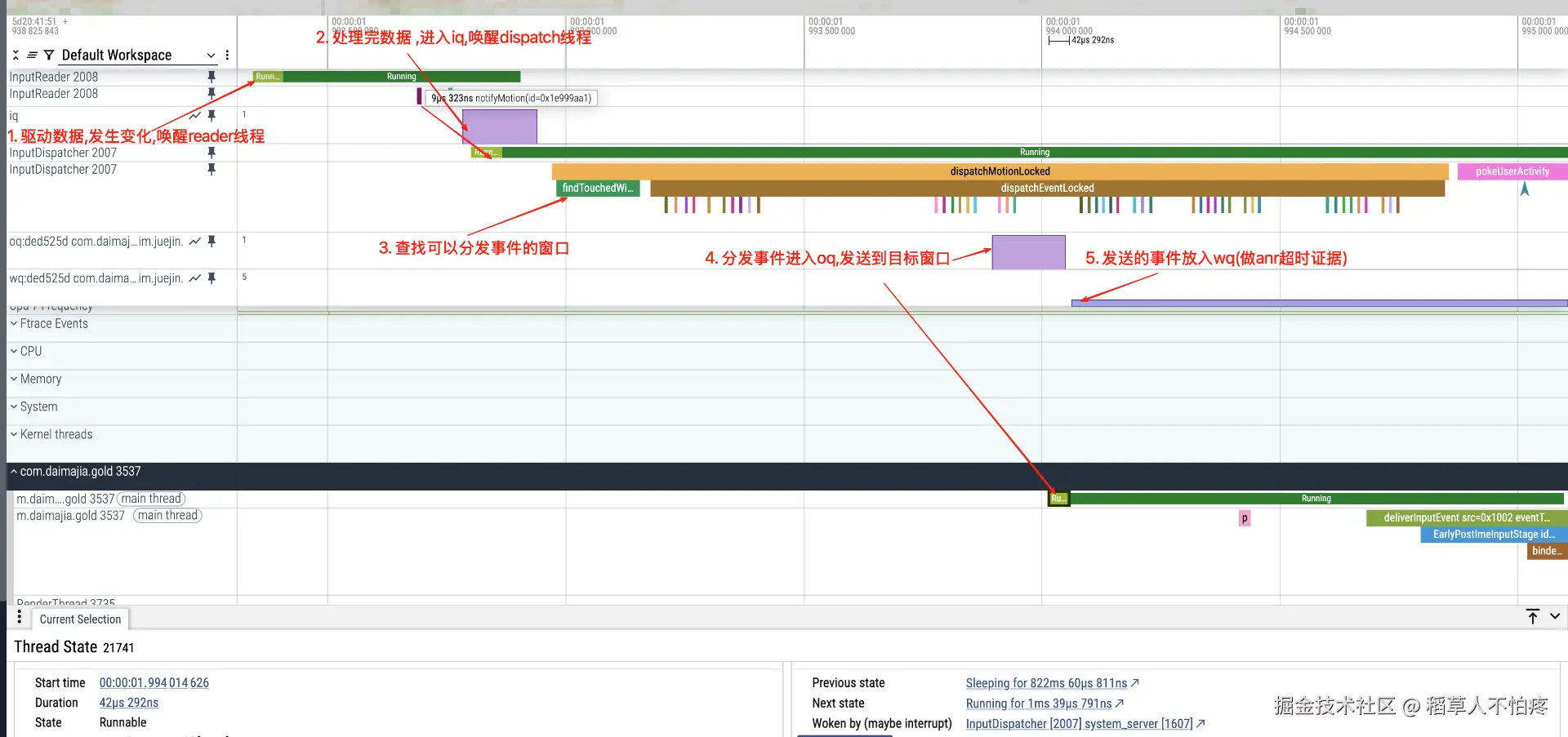Maximize the details drawer with the up-arrow icon
Viewport: 1568px width, 737px height.
[x=1533, y=616]
